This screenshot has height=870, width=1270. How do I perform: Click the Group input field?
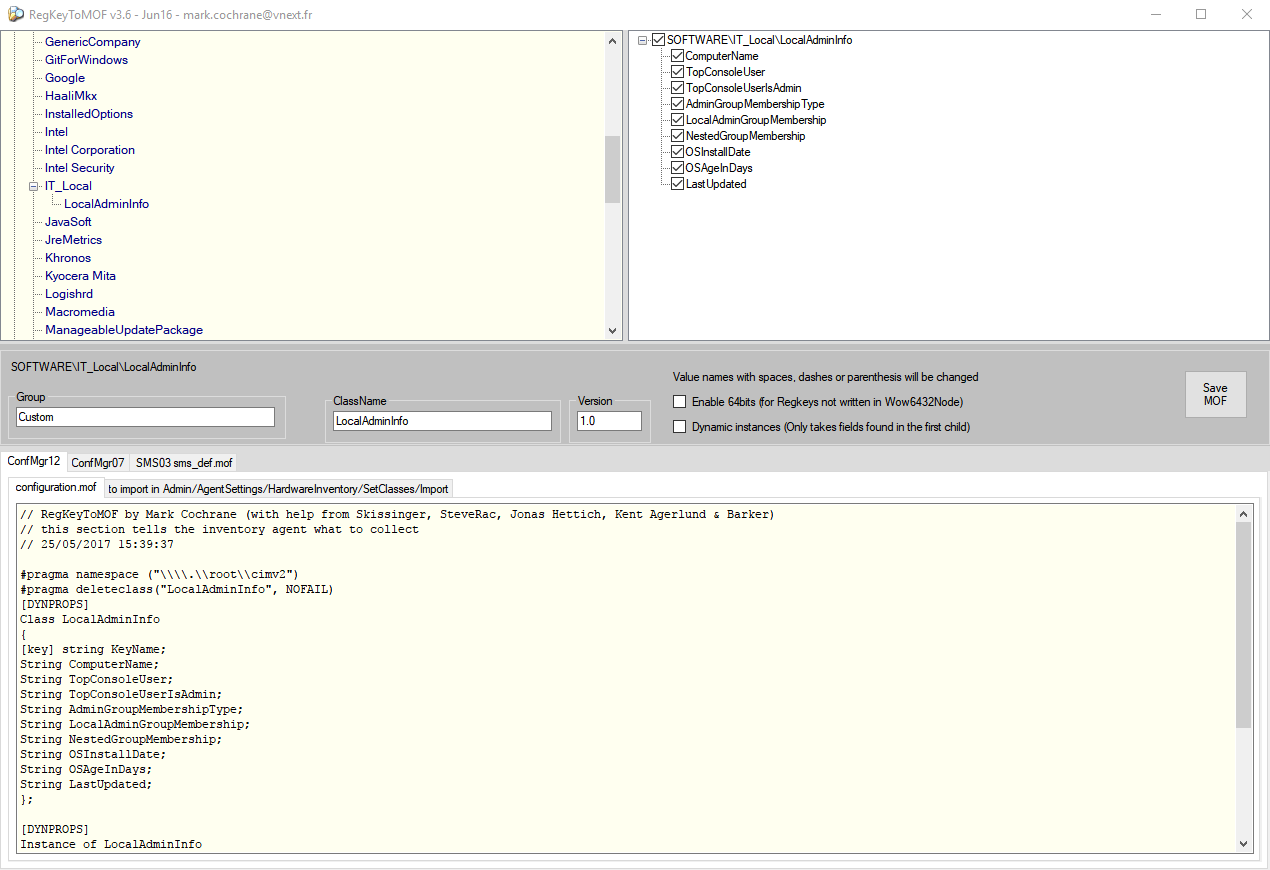point(145,417)
